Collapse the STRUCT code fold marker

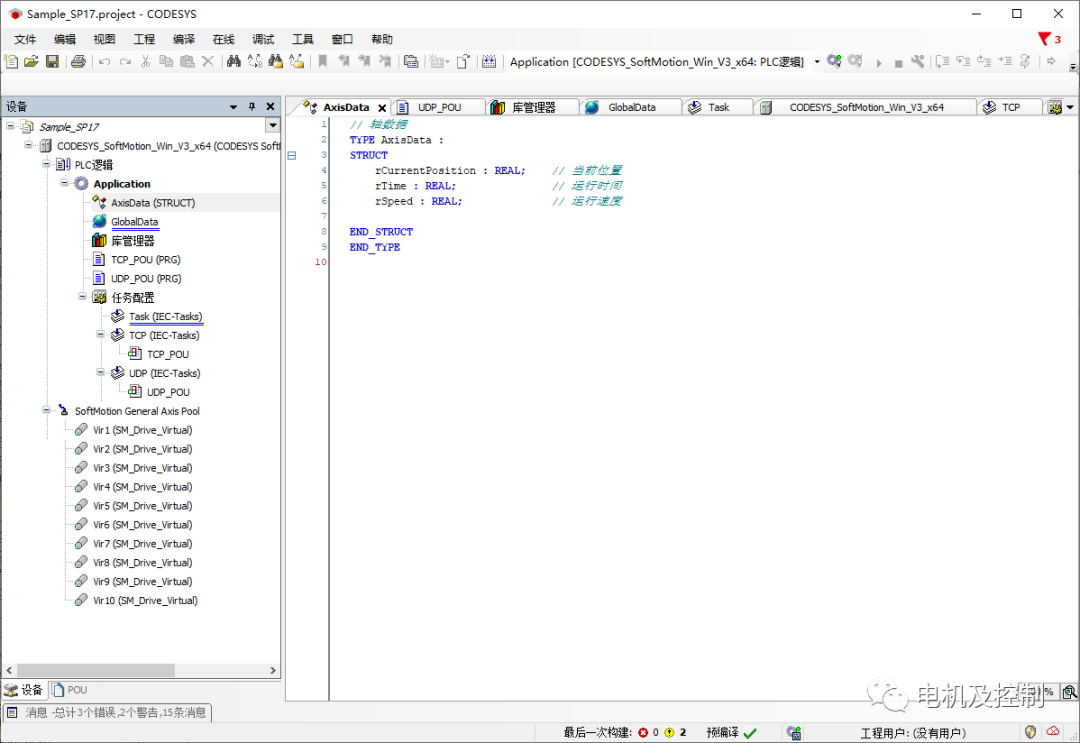(x=292, y=156)
